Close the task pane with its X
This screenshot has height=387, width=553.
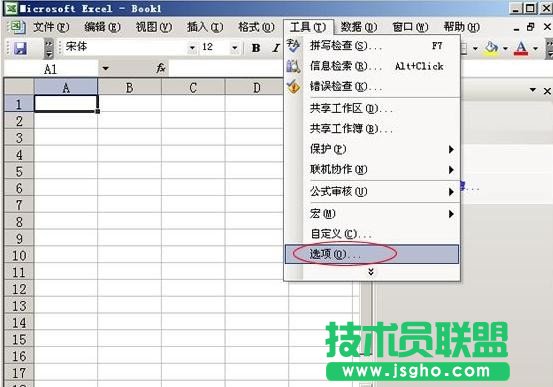547,91
